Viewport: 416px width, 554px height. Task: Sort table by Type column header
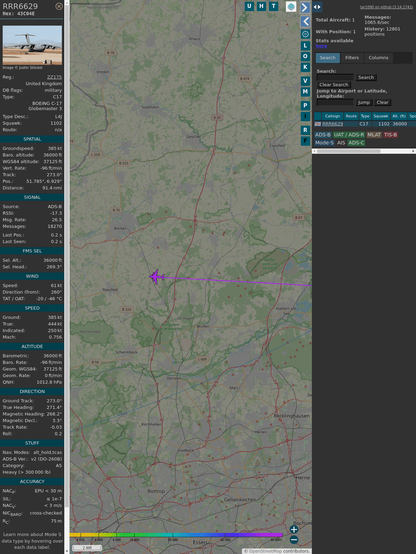pyautogui.click(x=365, y=116)
